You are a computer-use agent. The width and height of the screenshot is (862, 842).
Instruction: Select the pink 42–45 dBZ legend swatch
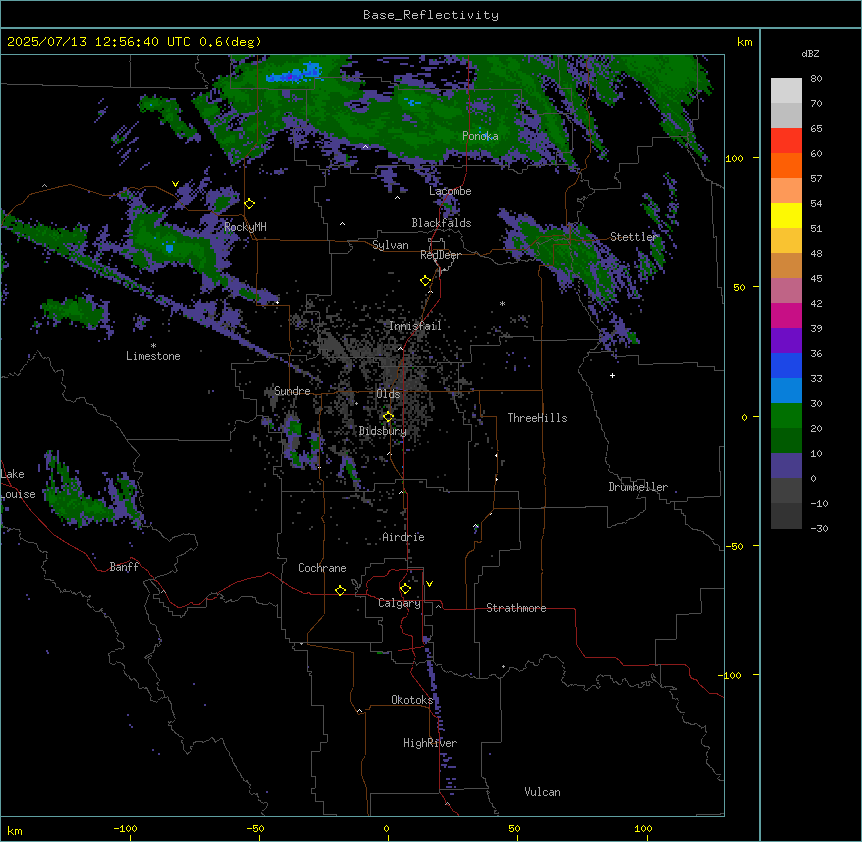pyautogui.click(x=786, y=291)
